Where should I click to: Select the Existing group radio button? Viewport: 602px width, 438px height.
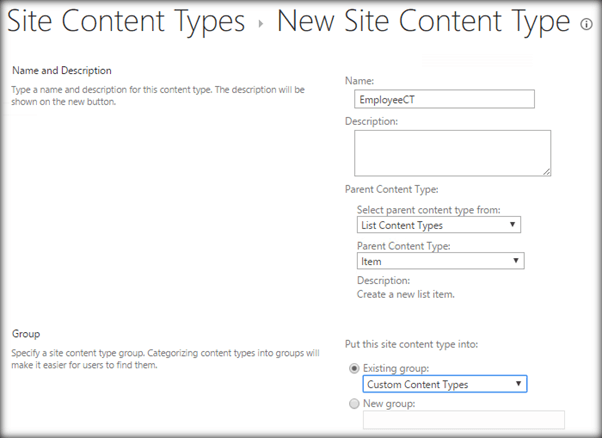(352, 367)
